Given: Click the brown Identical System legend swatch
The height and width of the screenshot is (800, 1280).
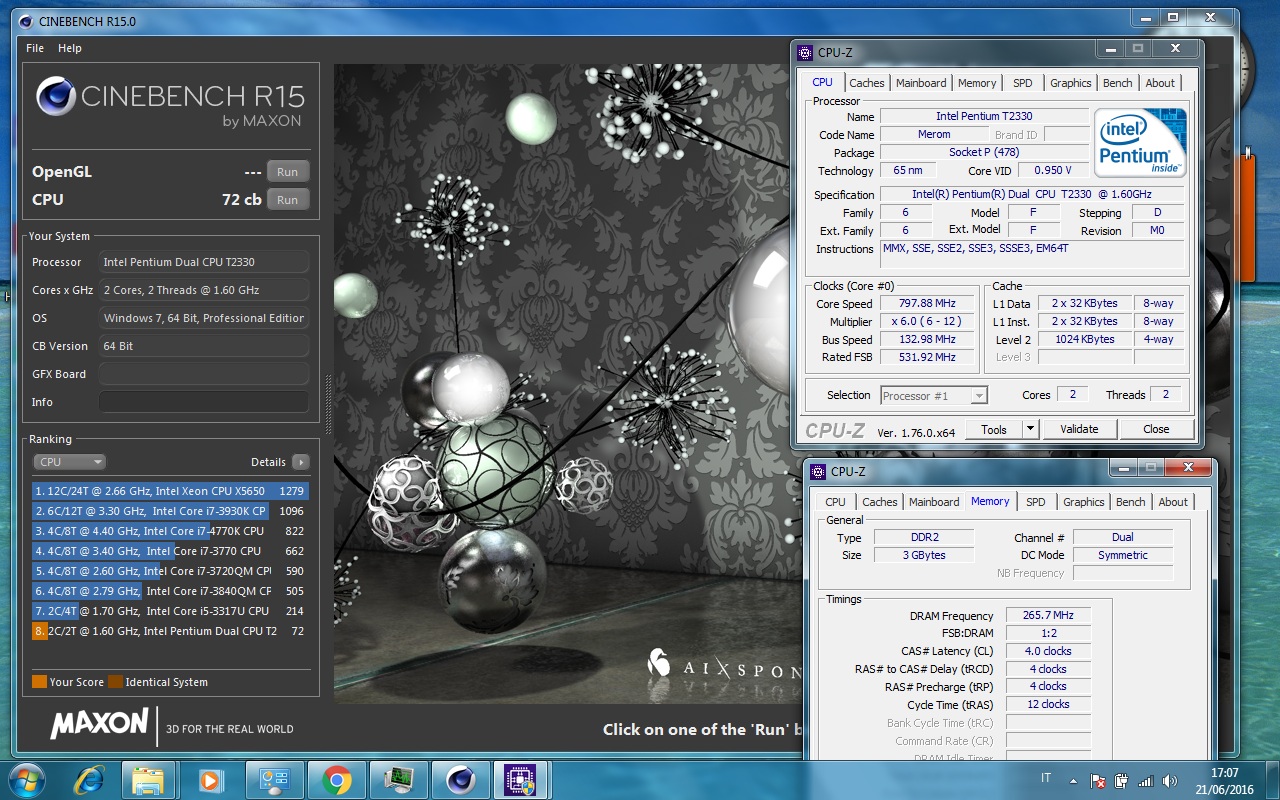Looking at the screenshot, I should 115,682.
